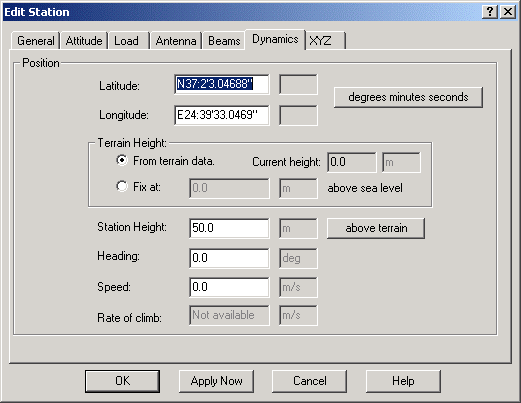Select the Beams tab
Image resolution: width=521 pixels, height=403 pixels.
tap(224, 41)
